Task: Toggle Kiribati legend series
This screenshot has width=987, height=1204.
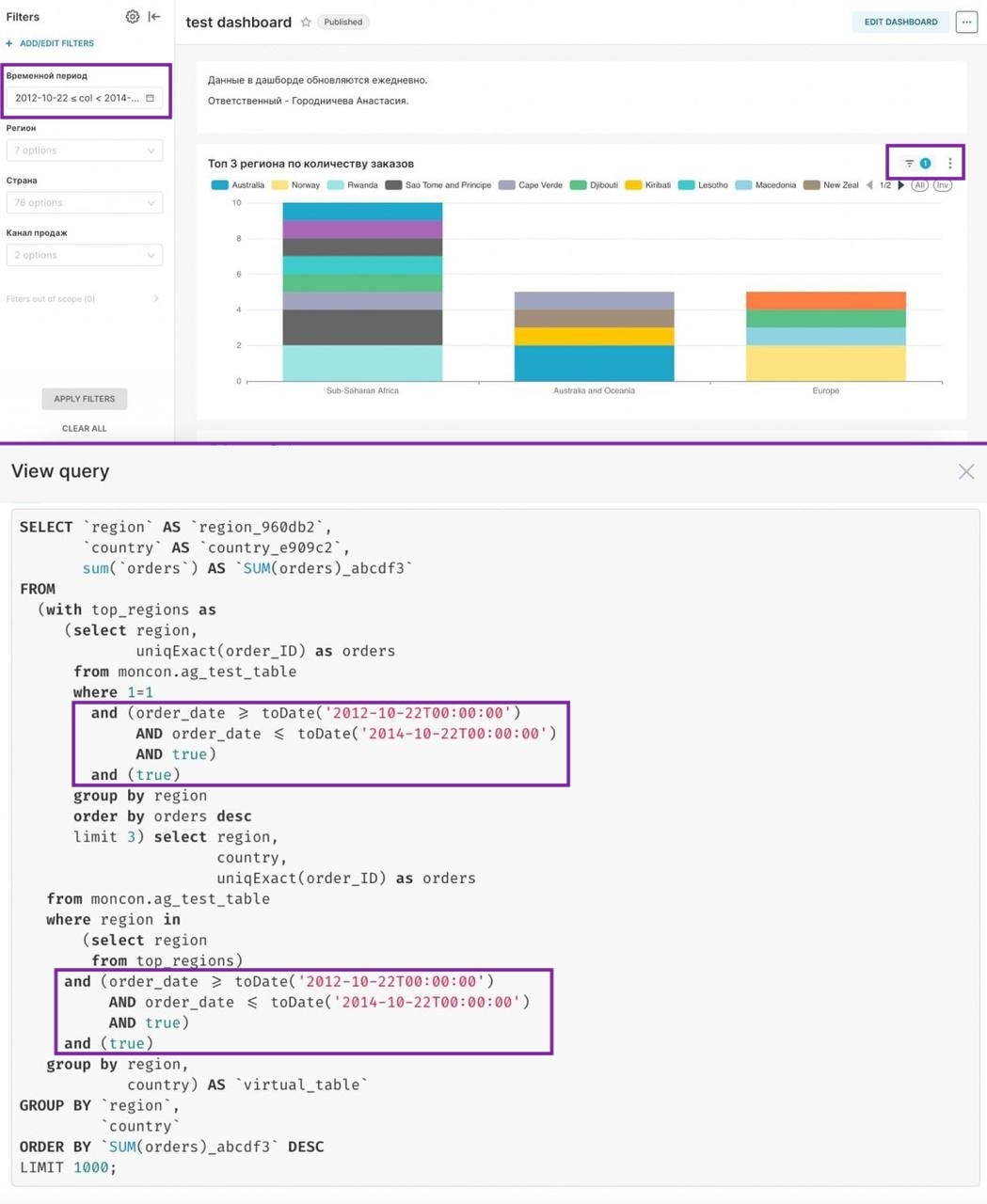Action: [x=648, y=185]
